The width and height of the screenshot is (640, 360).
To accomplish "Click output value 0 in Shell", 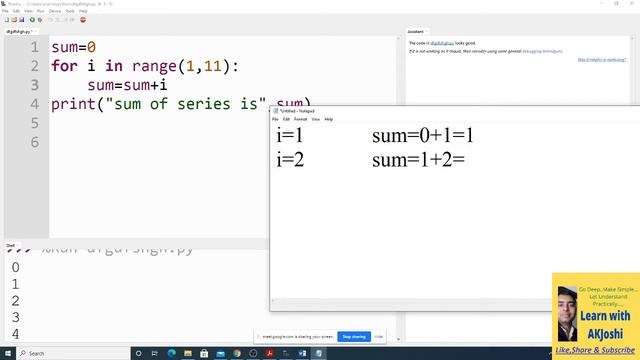I will pos(16,267).
